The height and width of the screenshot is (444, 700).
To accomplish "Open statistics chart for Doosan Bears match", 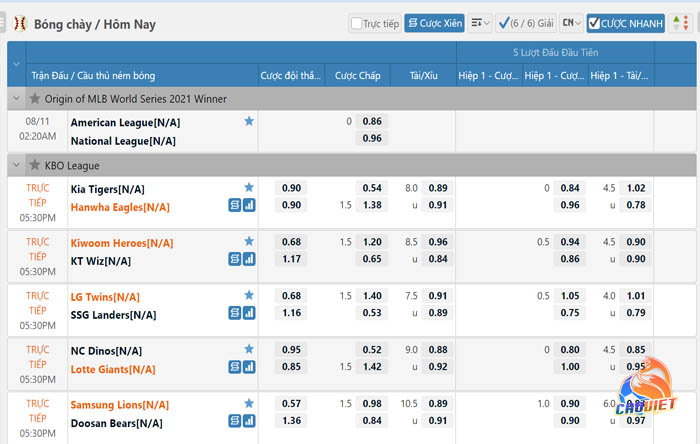I will [x=249, y=421].
